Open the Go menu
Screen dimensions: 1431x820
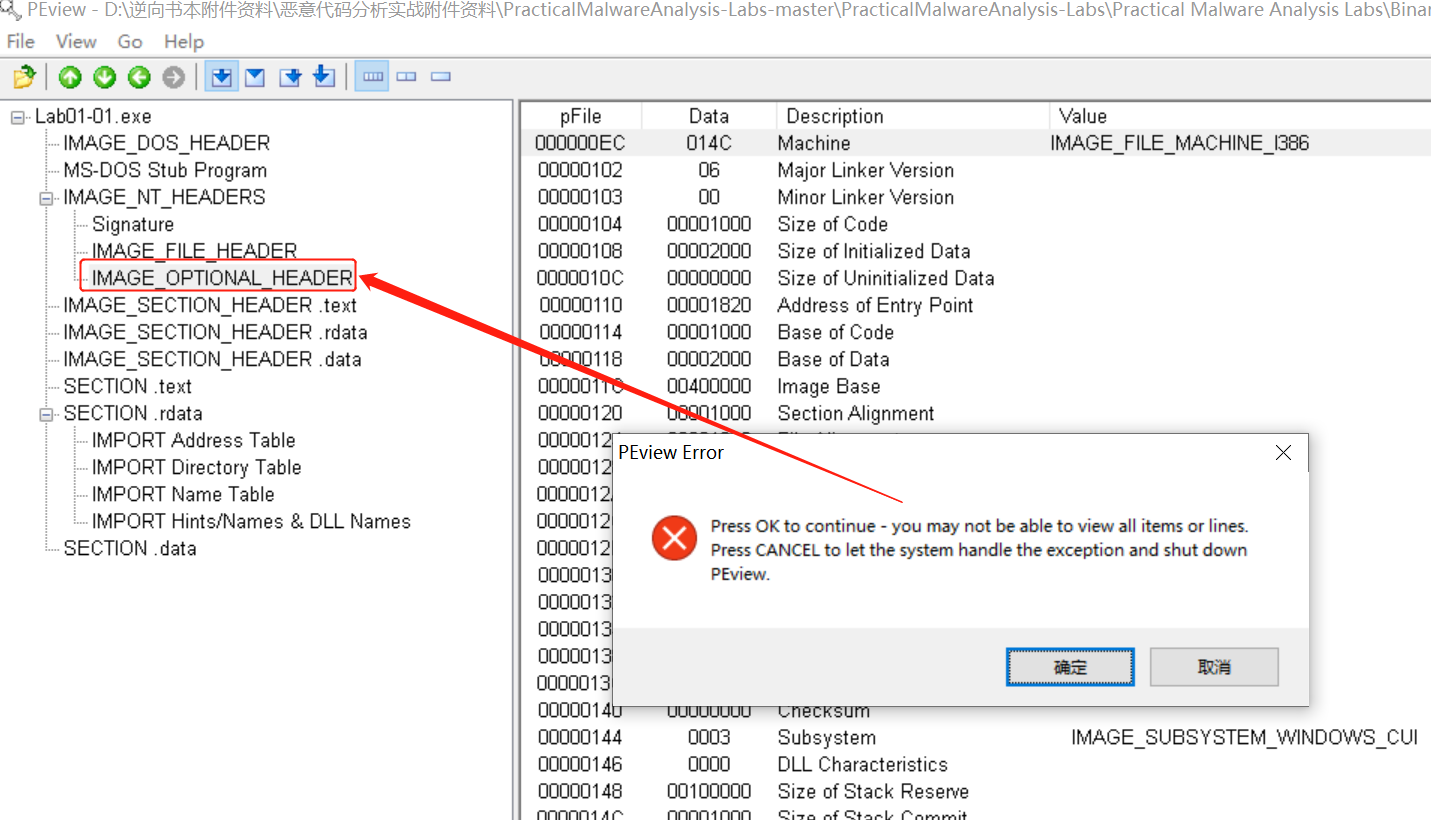(x=130, y=42)
